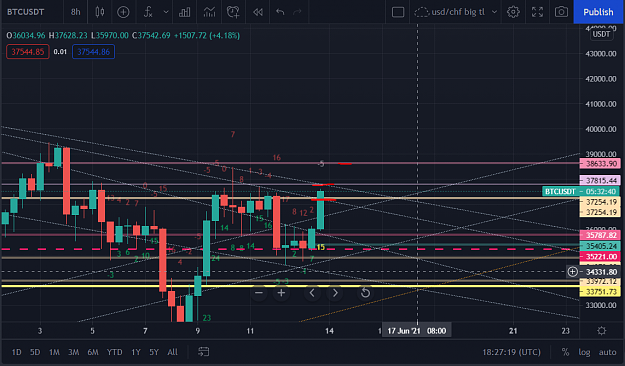Open the BTCUSDT symbol search

tap(26, 12)
